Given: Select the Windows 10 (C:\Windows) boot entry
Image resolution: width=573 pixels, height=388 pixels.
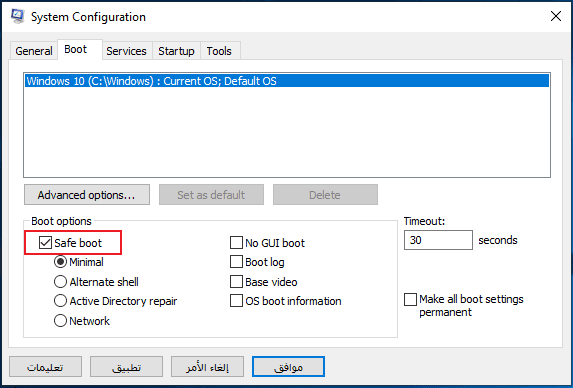Looking at the screenshot, I should point(287,81).
